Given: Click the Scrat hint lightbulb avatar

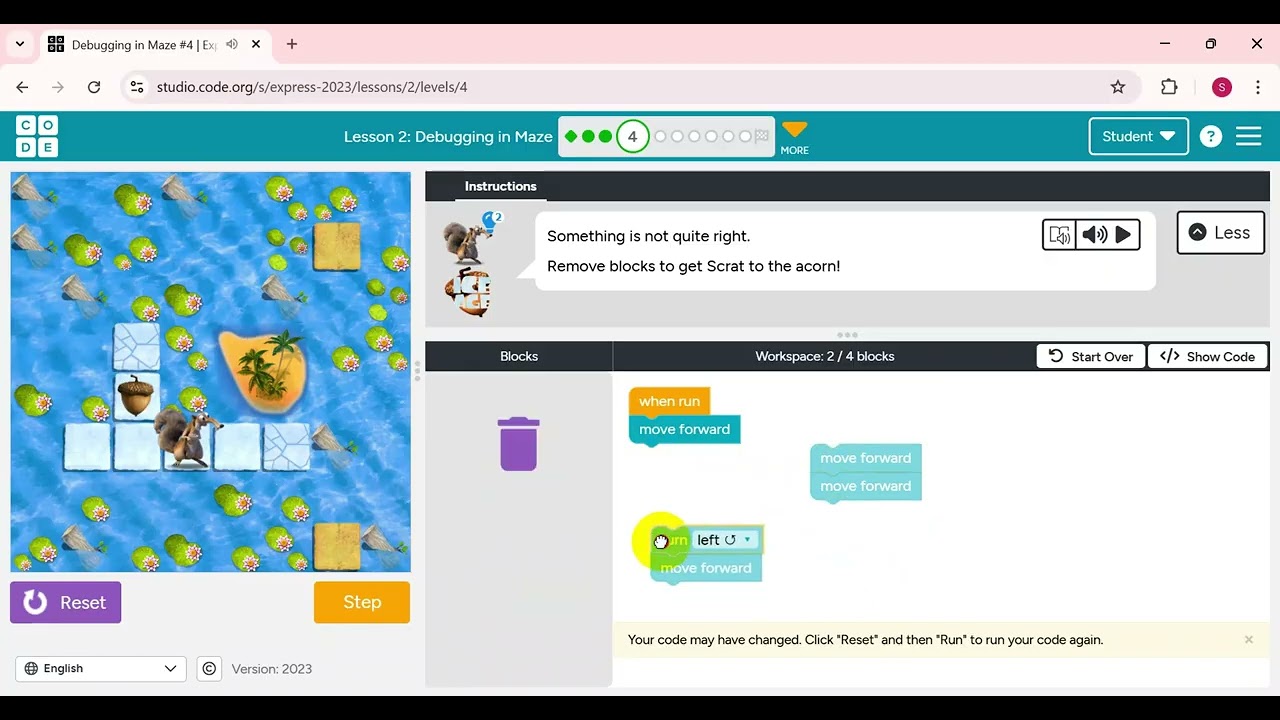Looking at the screenshot, I should 470,237.
